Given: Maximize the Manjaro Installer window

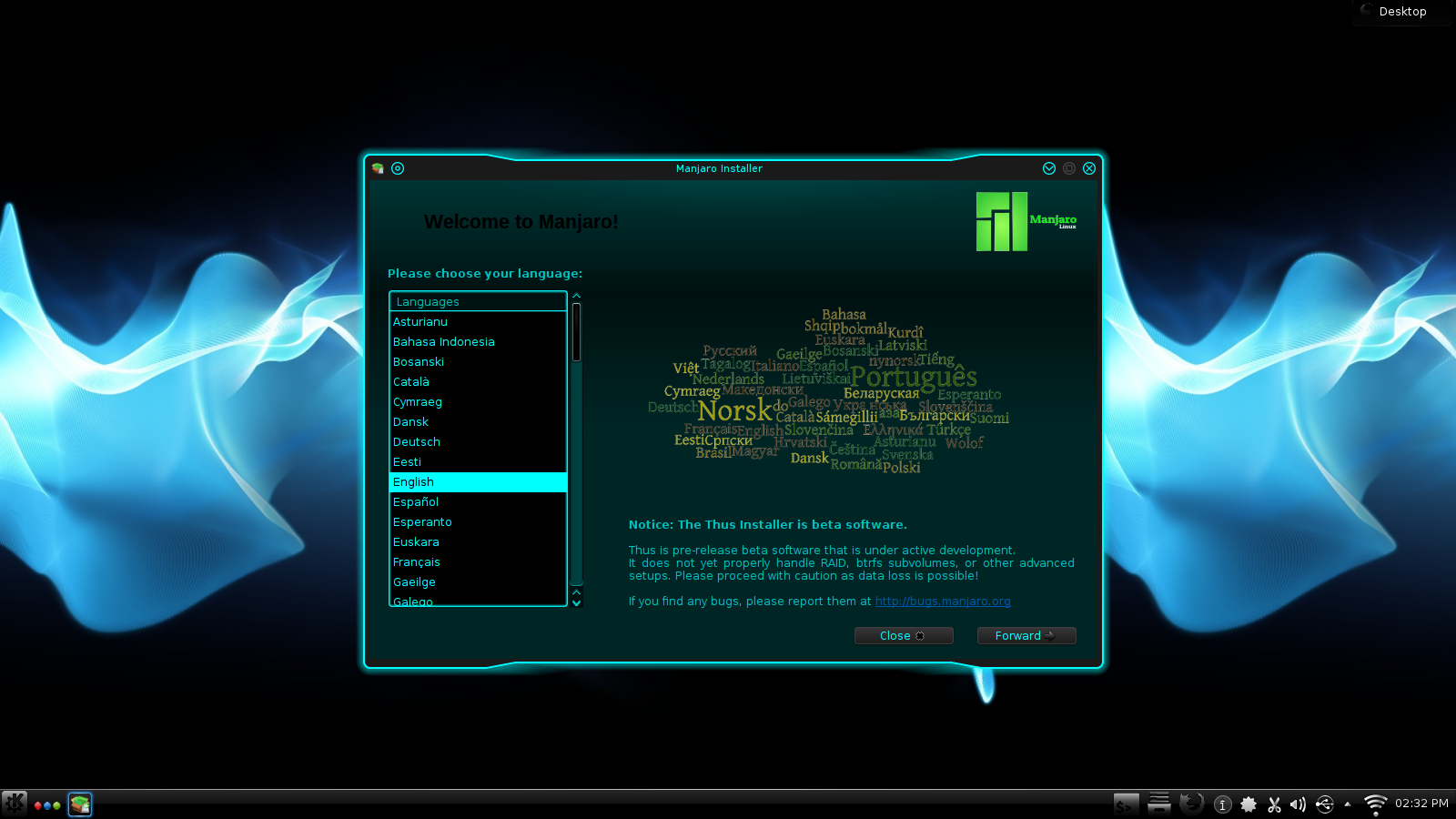Looking at the screenshot, I should (x=1069, y=168).
